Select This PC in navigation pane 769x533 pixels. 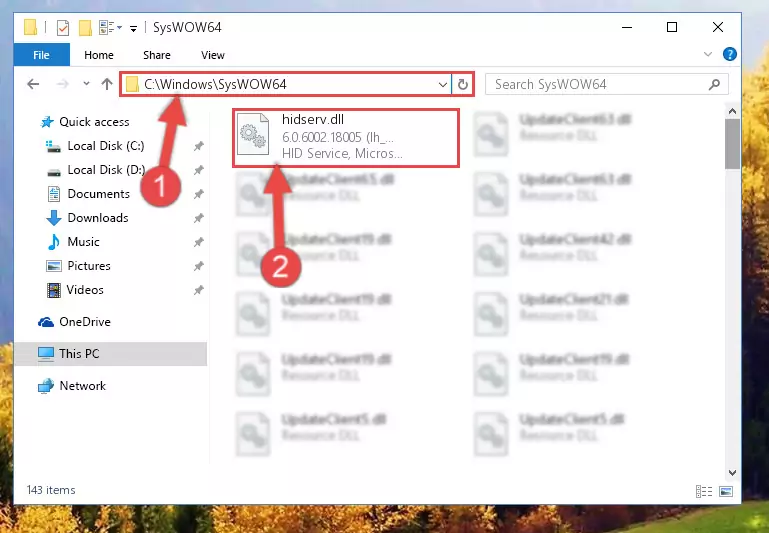pyautogui.click(x=110, y=354)
